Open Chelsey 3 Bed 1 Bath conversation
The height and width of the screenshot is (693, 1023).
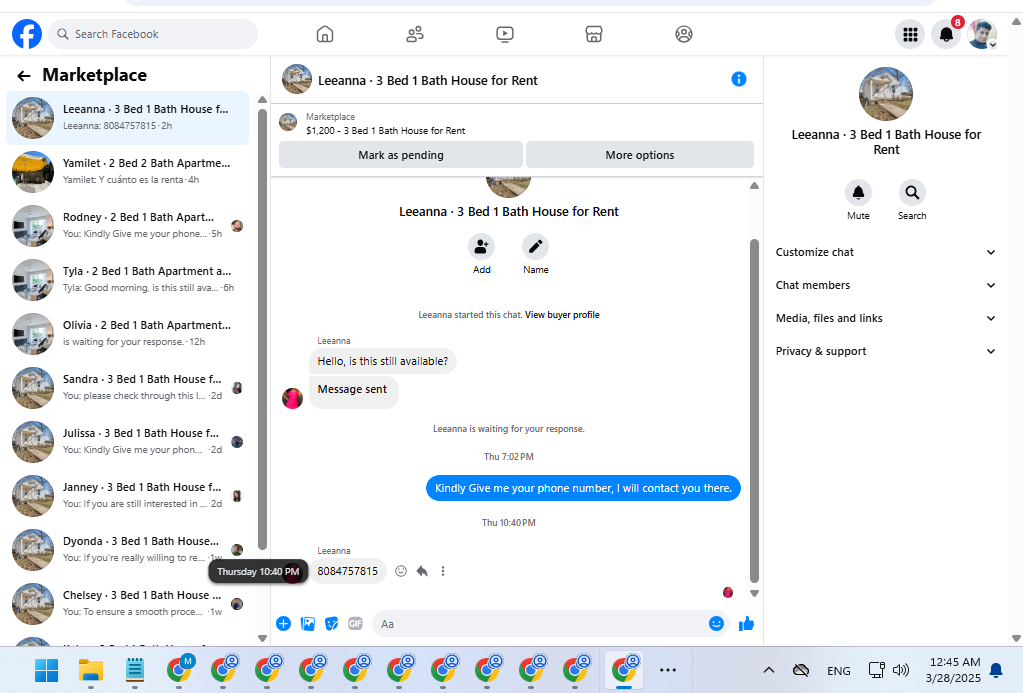click(127, 604)
